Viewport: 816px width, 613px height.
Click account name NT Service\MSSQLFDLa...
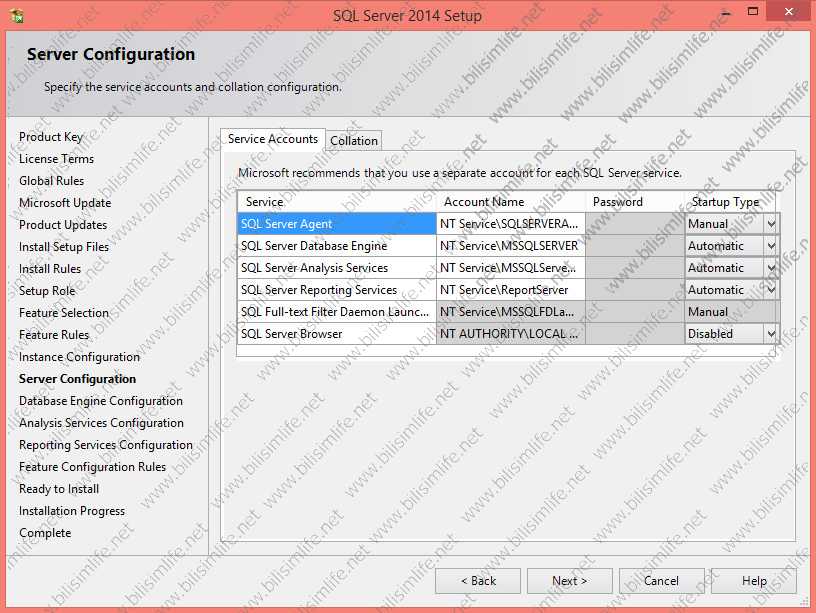tap(511, 312)
